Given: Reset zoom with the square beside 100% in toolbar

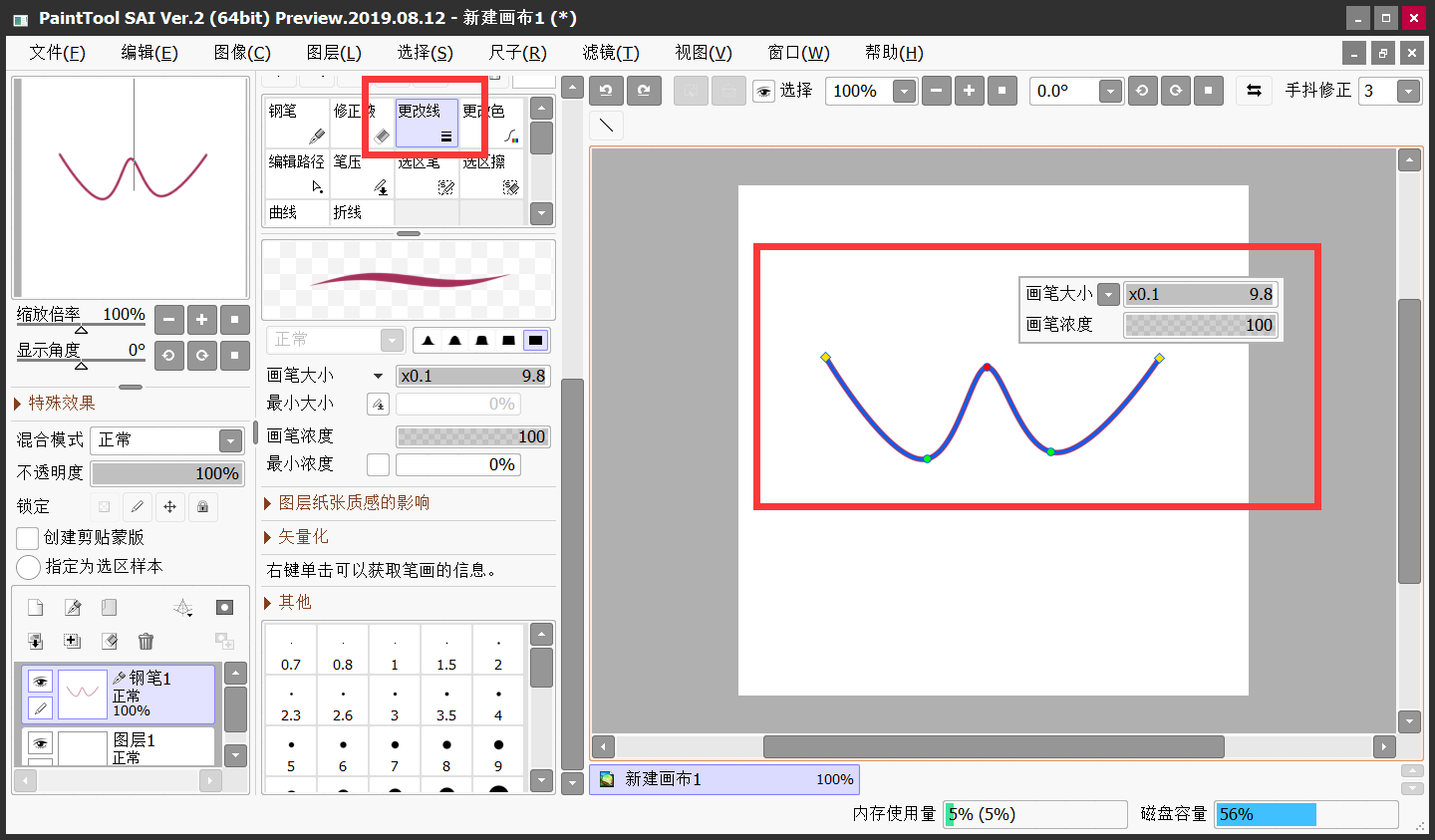Looking at the screenshot, I should click(1002, 91).
